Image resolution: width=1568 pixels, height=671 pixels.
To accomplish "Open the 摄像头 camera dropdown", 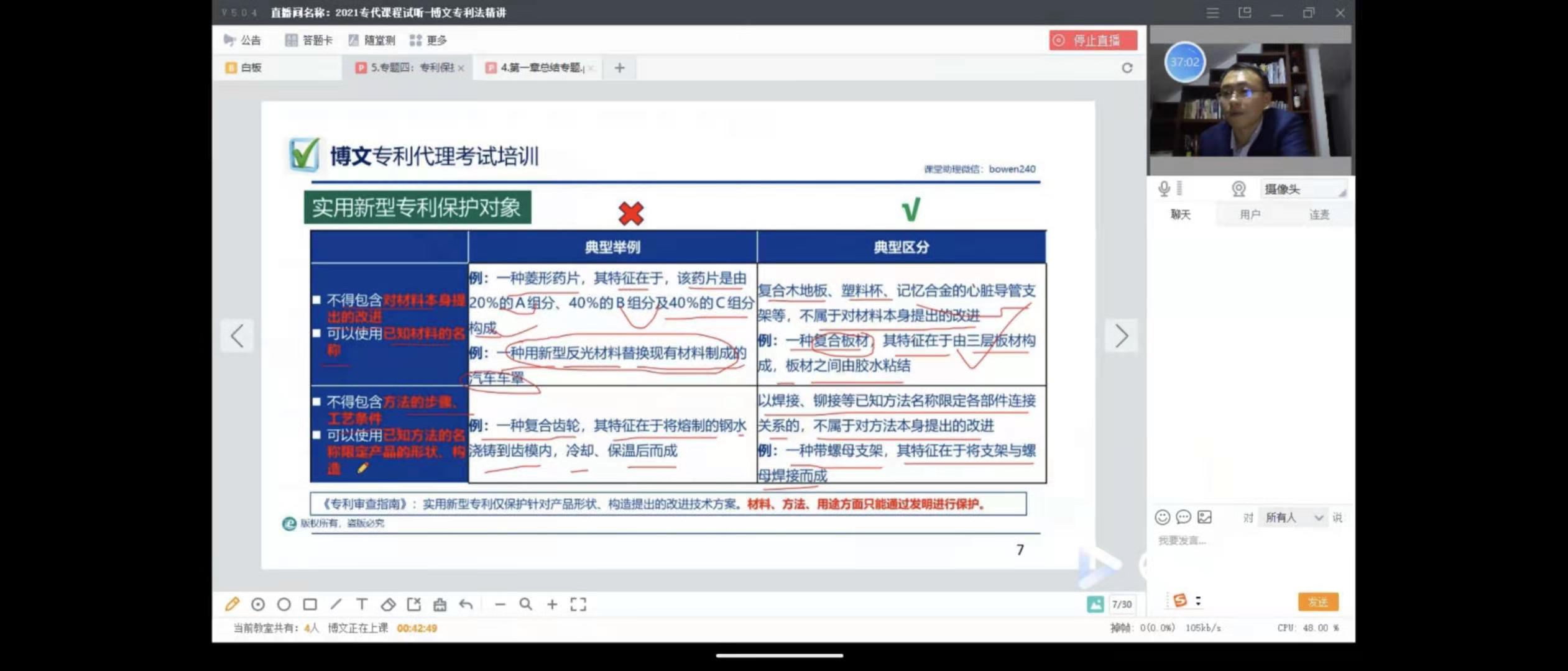I will [x=1303, y=189].
